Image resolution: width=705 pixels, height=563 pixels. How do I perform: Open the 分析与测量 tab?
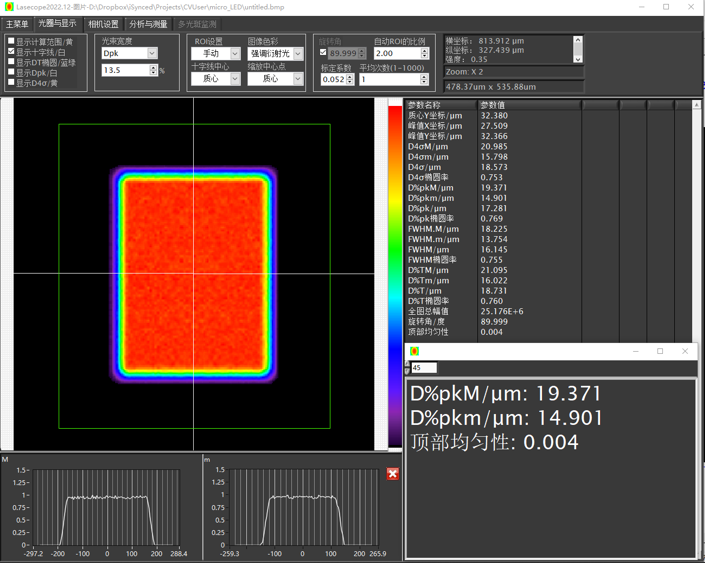click(x=148, y=24)
